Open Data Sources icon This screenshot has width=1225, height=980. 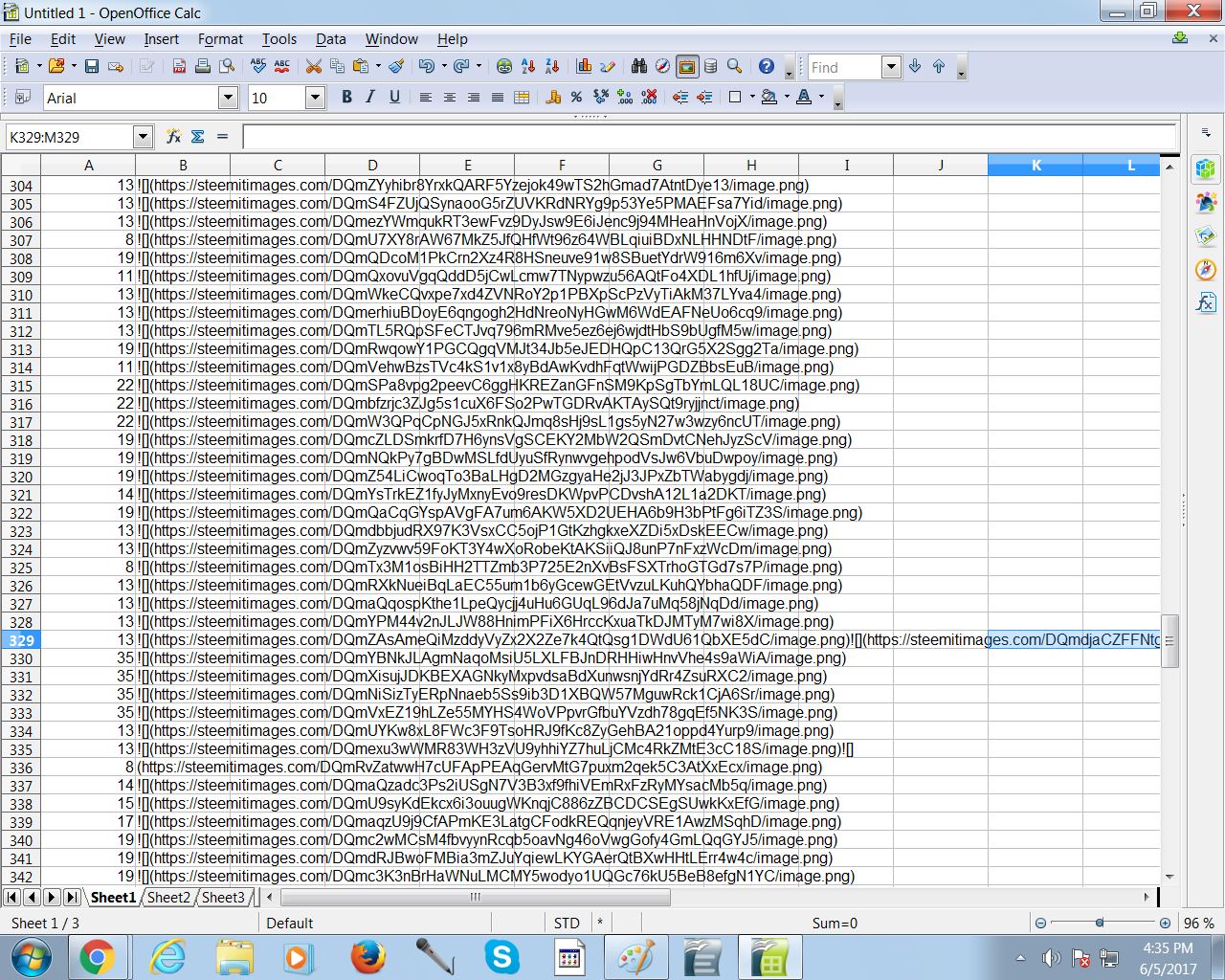pos(710,66)
